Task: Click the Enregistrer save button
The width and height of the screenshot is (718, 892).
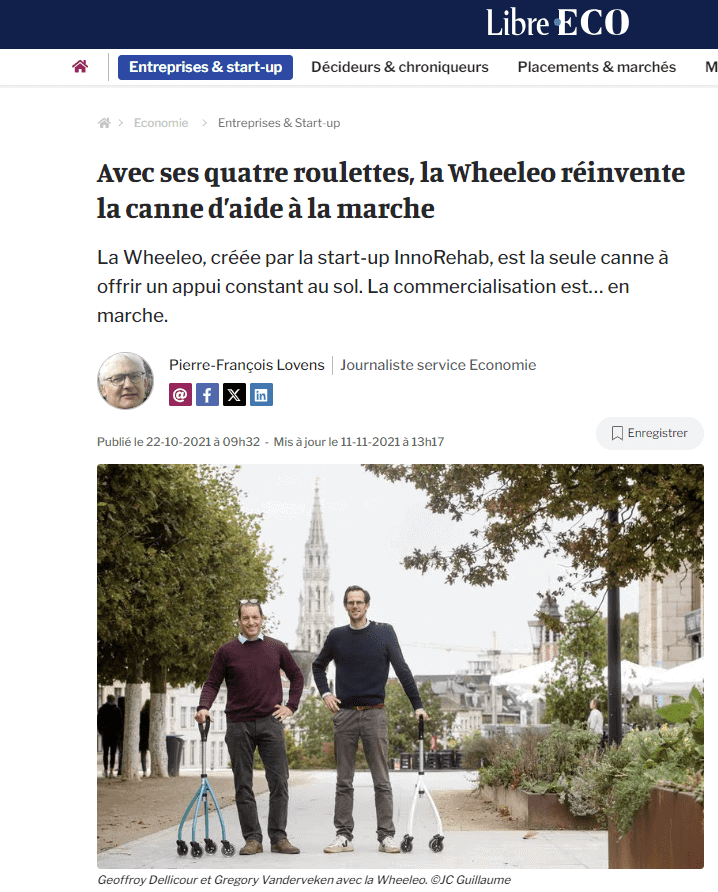Action: [650, 433]
